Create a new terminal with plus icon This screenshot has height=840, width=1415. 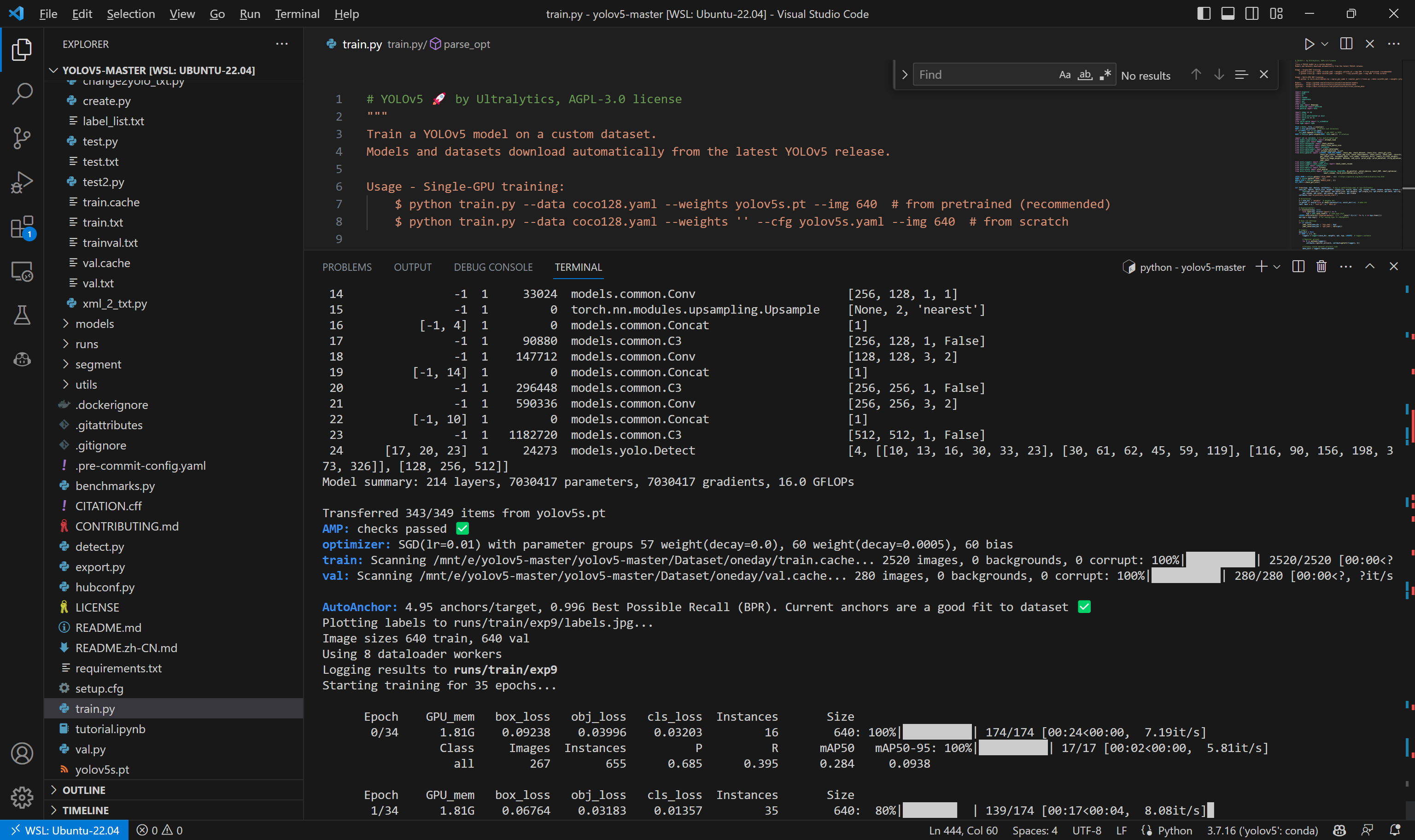point(1261,267)
